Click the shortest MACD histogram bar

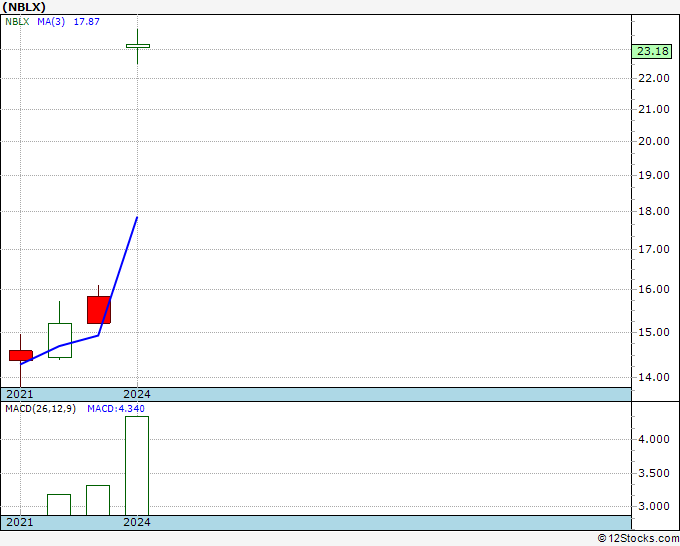click(59, 505)
